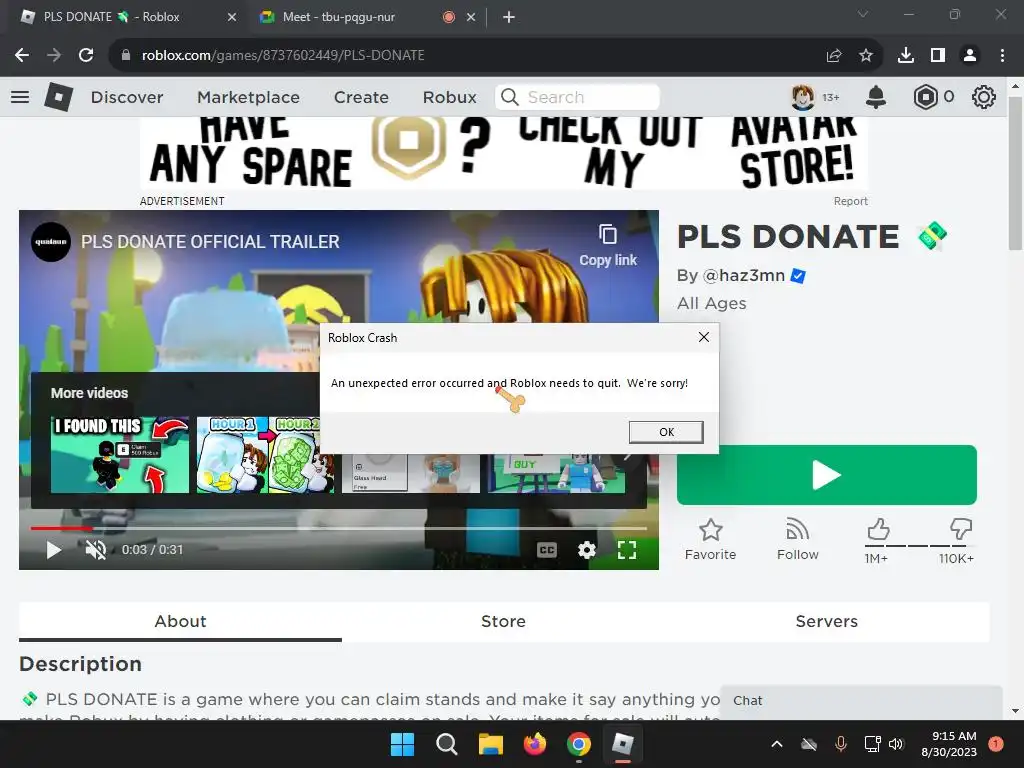Open volume control in system tray
This screenshot has height=768, width=1024.
tap(896, 744)
